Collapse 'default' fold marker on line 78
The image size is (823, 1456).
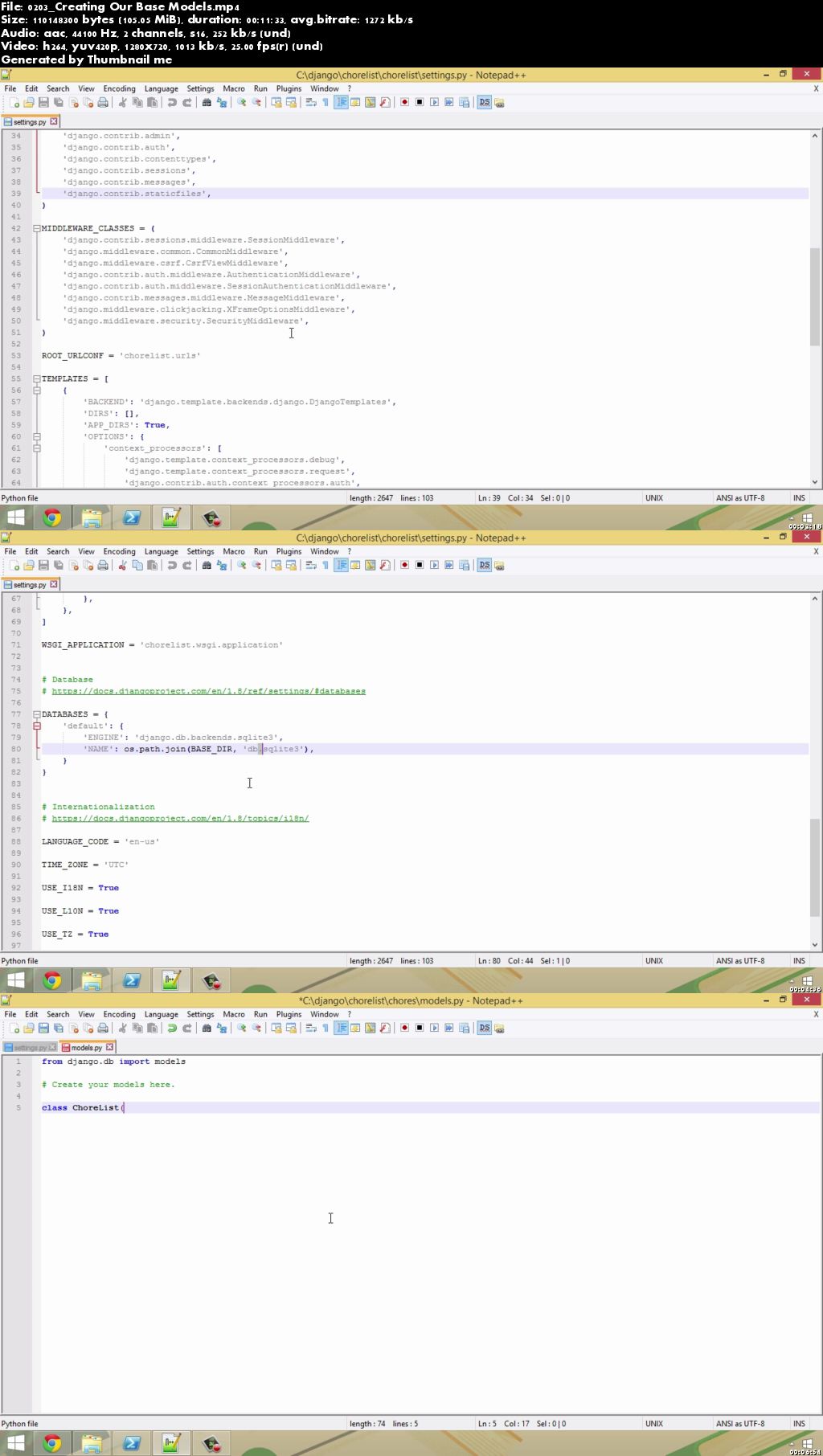pos(37,726)
